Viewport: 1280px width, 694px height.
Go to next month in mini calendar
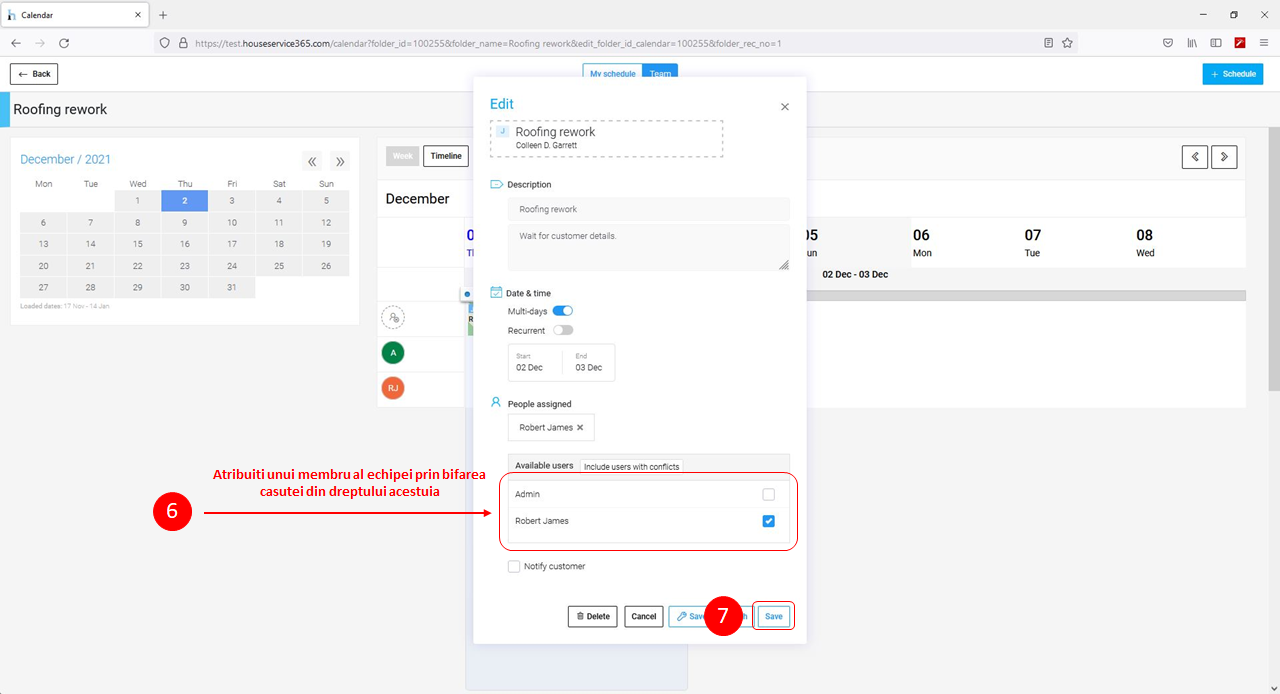coord(340,161)
